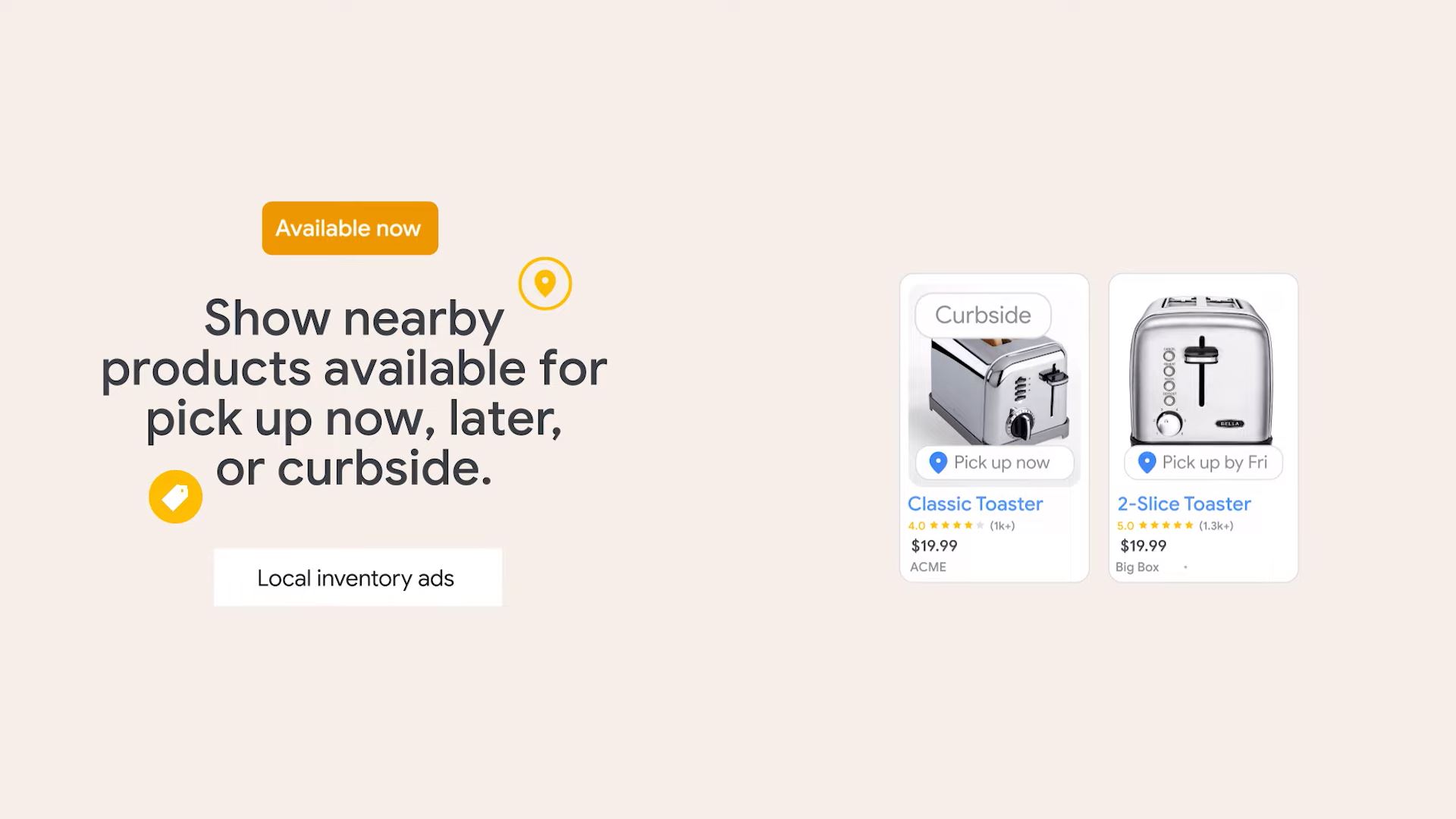Viewport: 1456px width, 819px height.
Task: Click the yellow location pin circle icon
Action: (x=545, y=284)
